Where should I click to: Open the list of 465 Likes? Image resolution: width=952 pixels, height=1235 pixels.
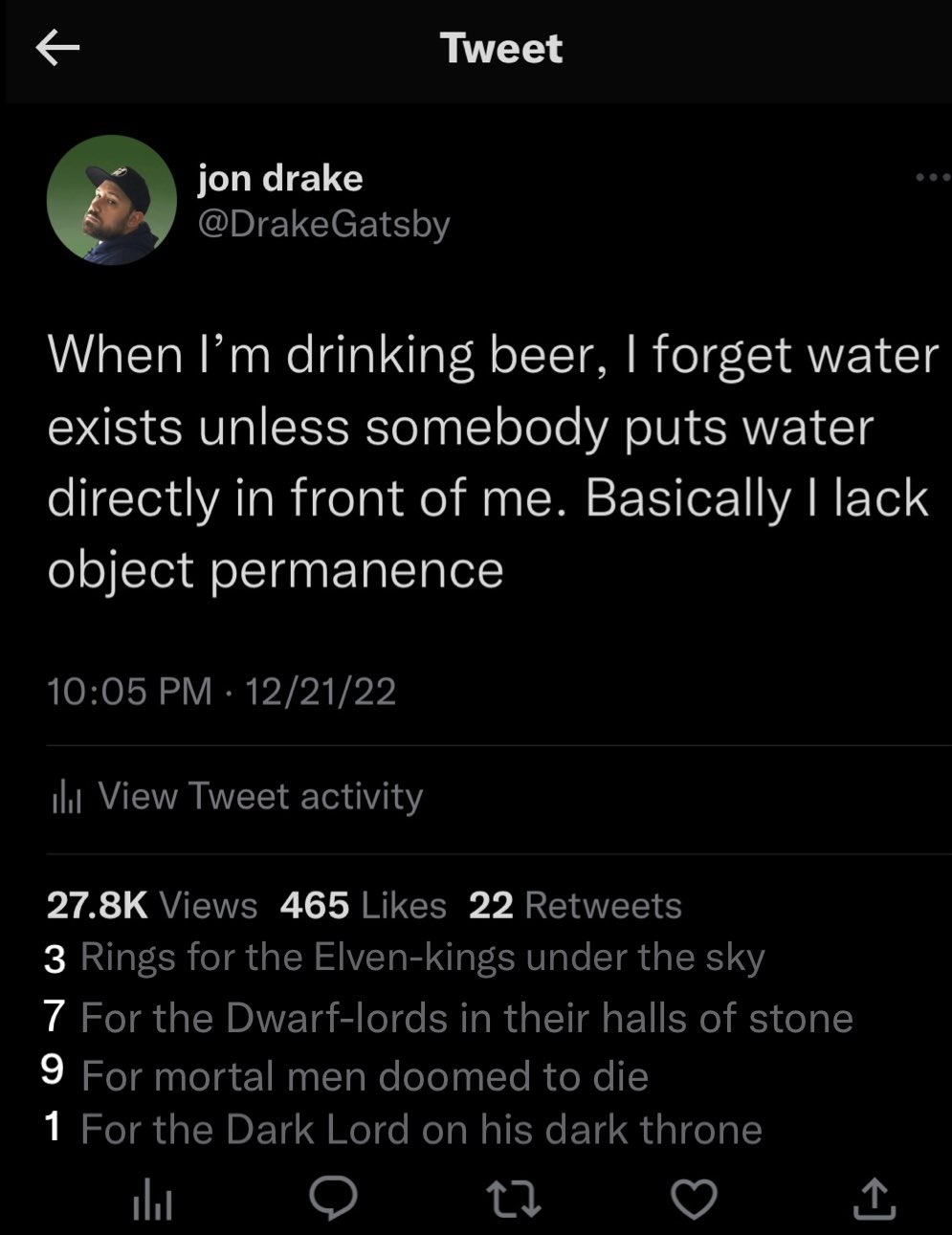[363, 905]
